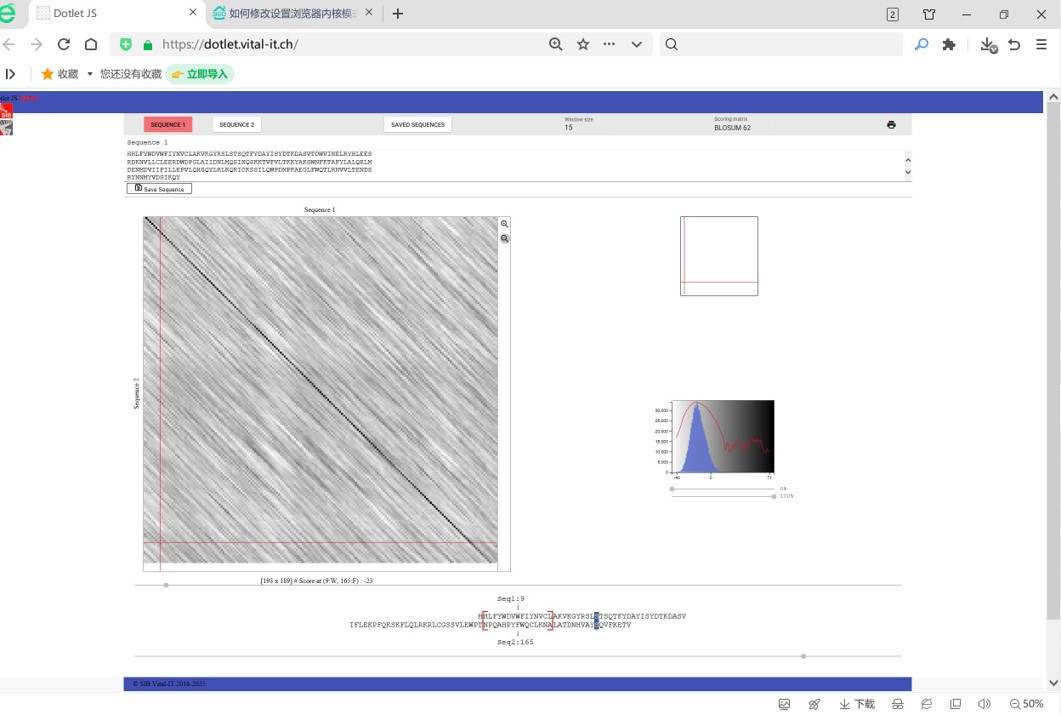Image resolution: width=1061 pixels, height=715 pixels.
Task: Print the dot plot using printer icon
Action: tap(891, 124)
